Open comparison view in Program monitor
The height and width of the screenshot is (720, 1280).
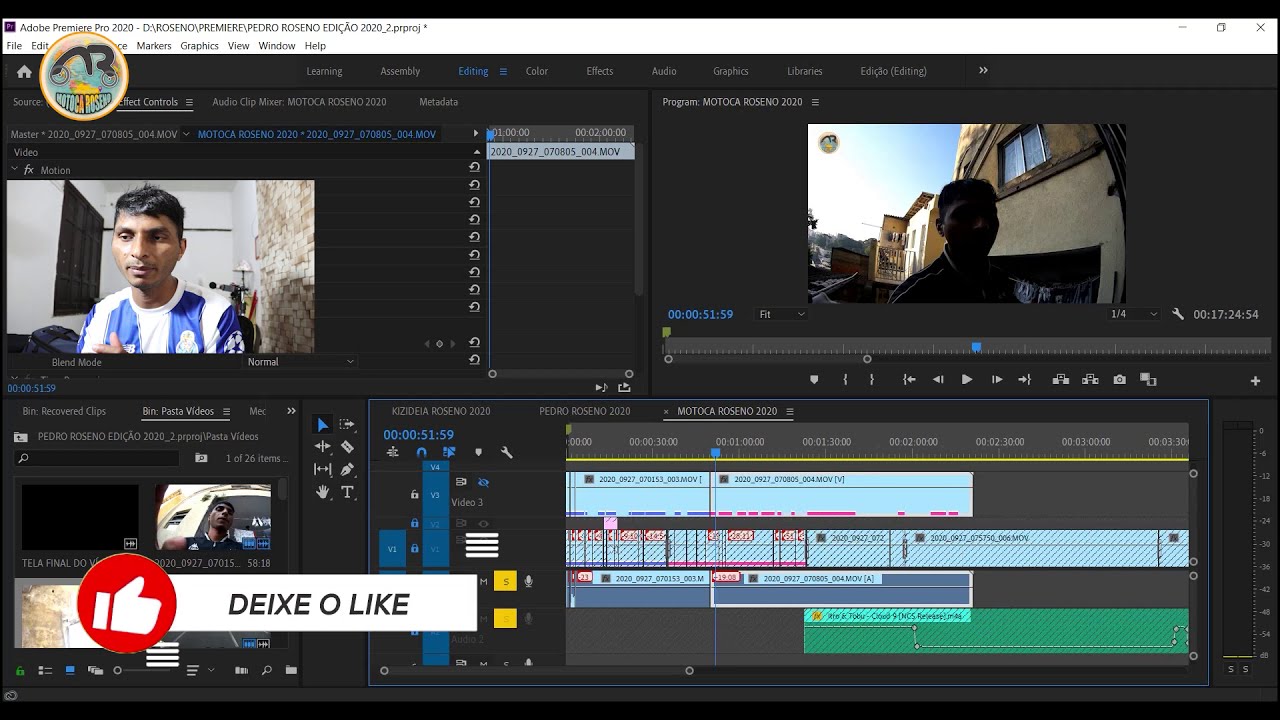1148,380
